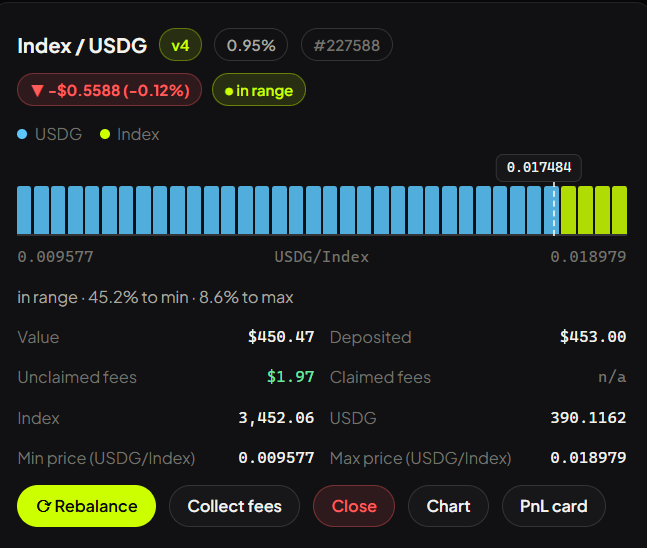Click the red down-triangle loss icon

38,90
